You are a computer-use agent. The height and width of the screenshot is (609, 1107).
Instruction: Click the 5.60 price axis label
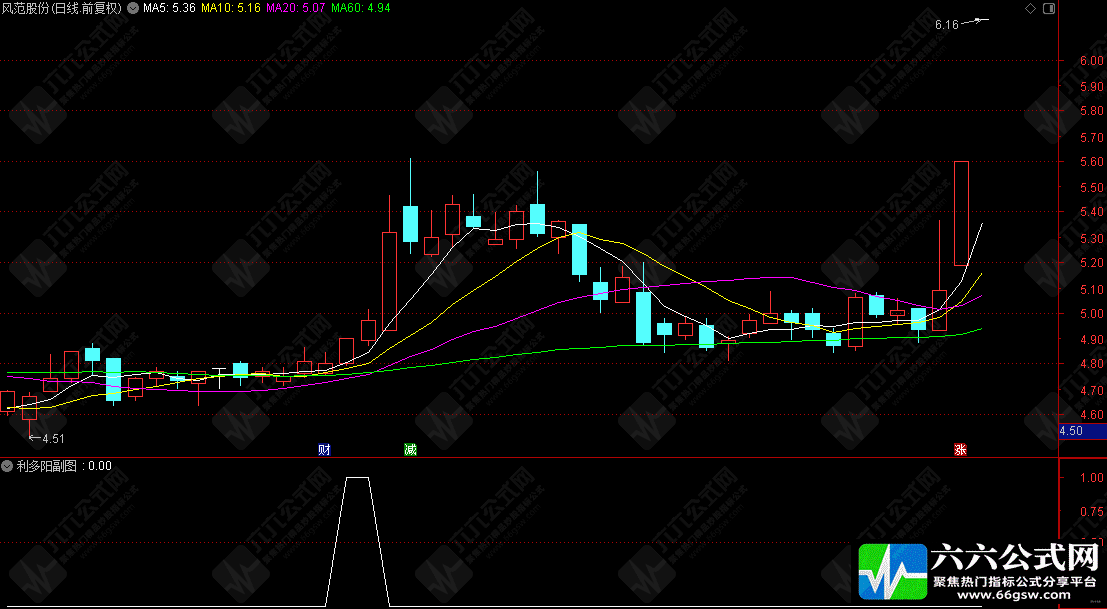(x=1092, y=162)
